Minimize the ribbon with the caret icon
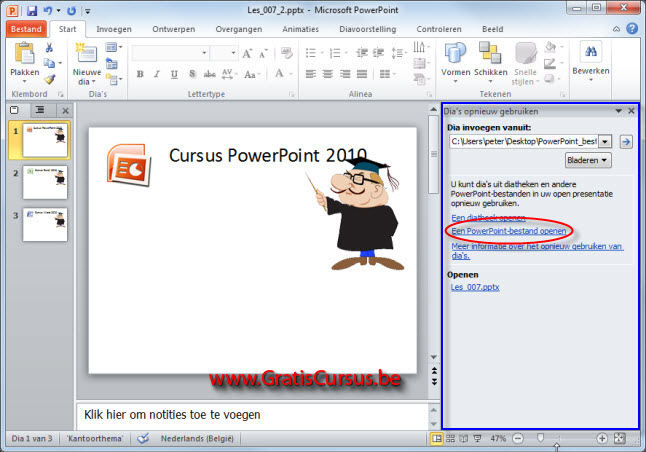 point(616,29)
